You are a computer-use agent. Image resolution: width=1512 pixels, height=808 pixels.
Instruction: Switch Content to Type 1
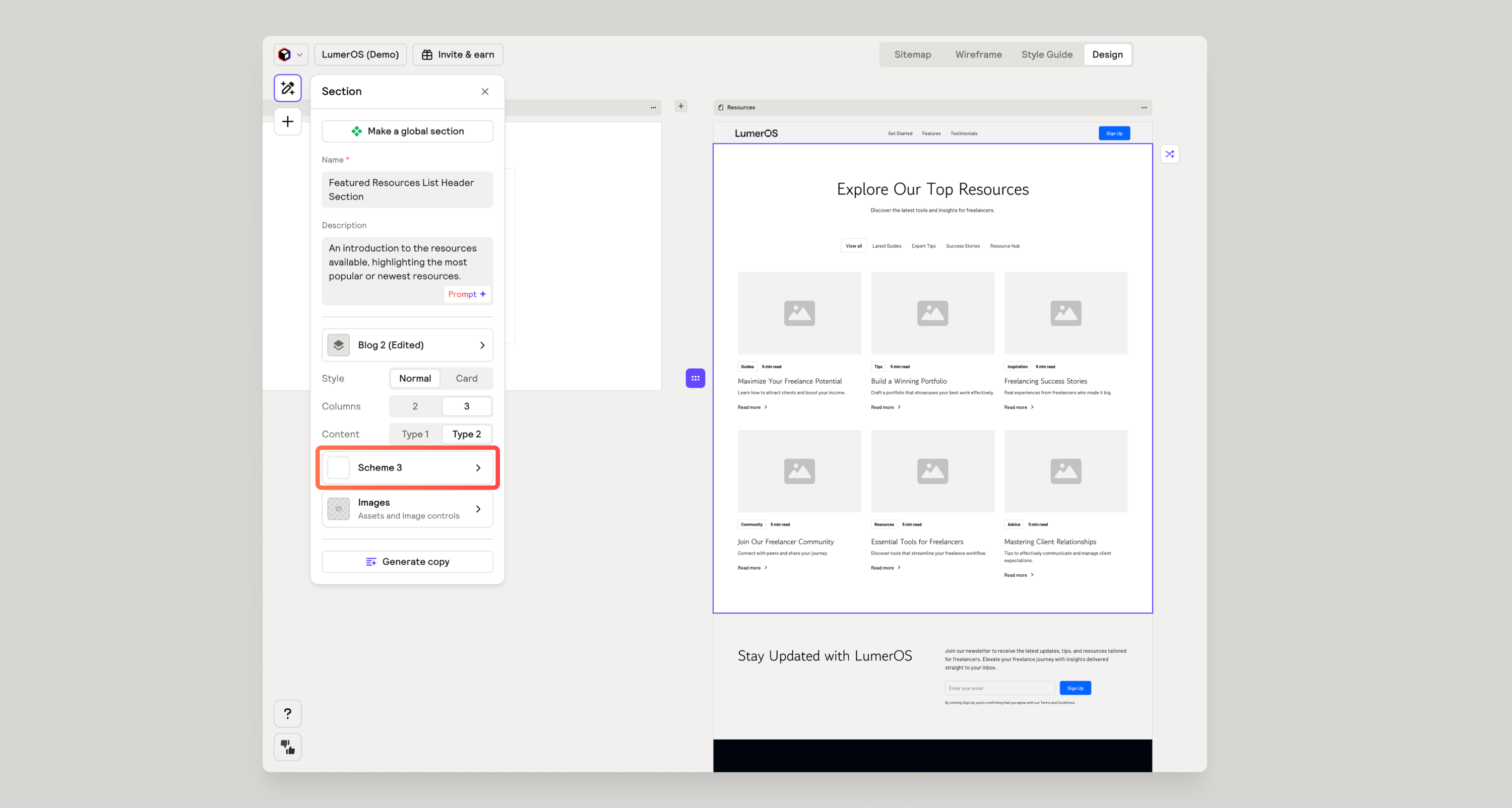(x=415, y=434)
